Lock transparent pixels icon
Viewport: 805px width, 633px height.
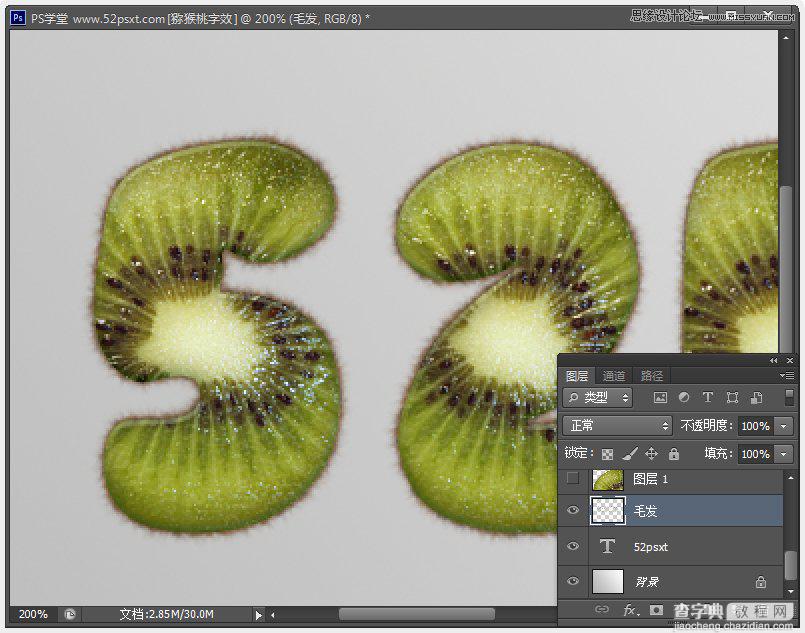point(607,454)
